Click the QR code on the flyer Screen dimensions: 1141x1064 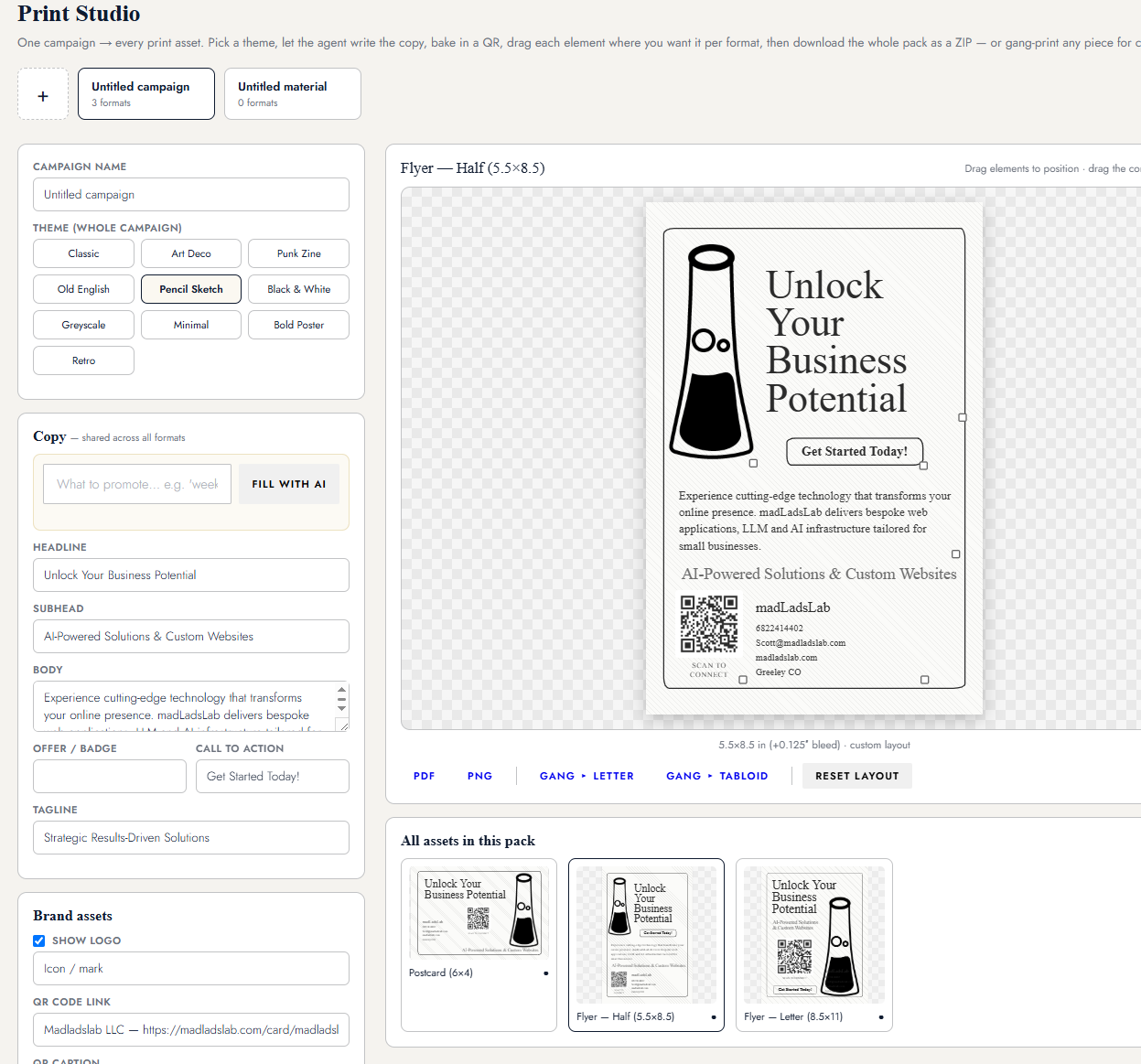pos(709,624)
